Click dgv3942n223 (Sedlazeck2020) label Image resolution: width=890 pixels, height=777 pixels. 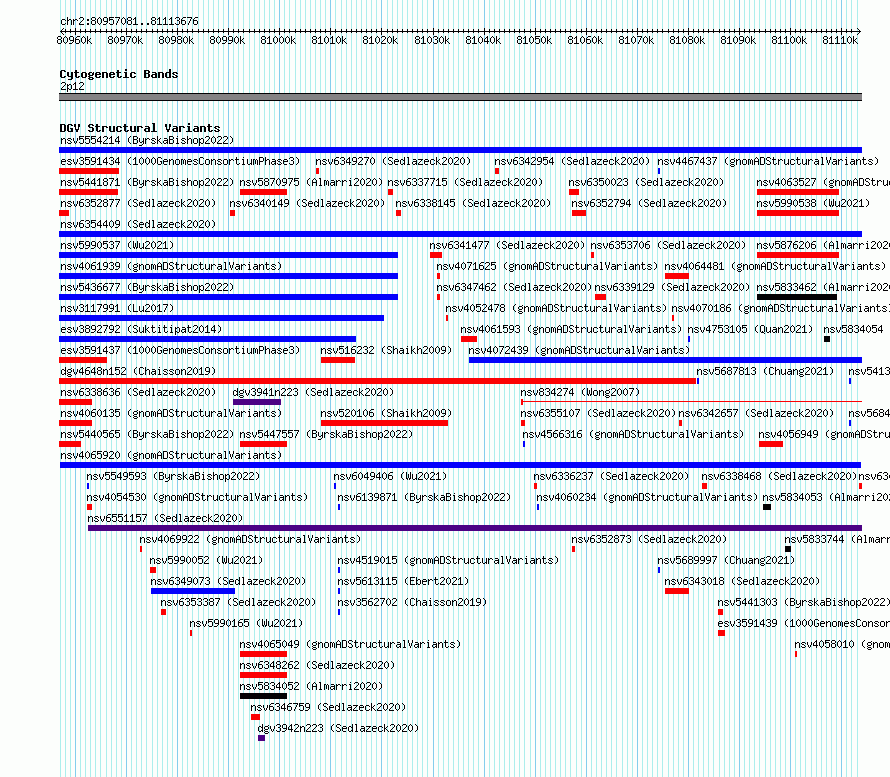point(338,728)
